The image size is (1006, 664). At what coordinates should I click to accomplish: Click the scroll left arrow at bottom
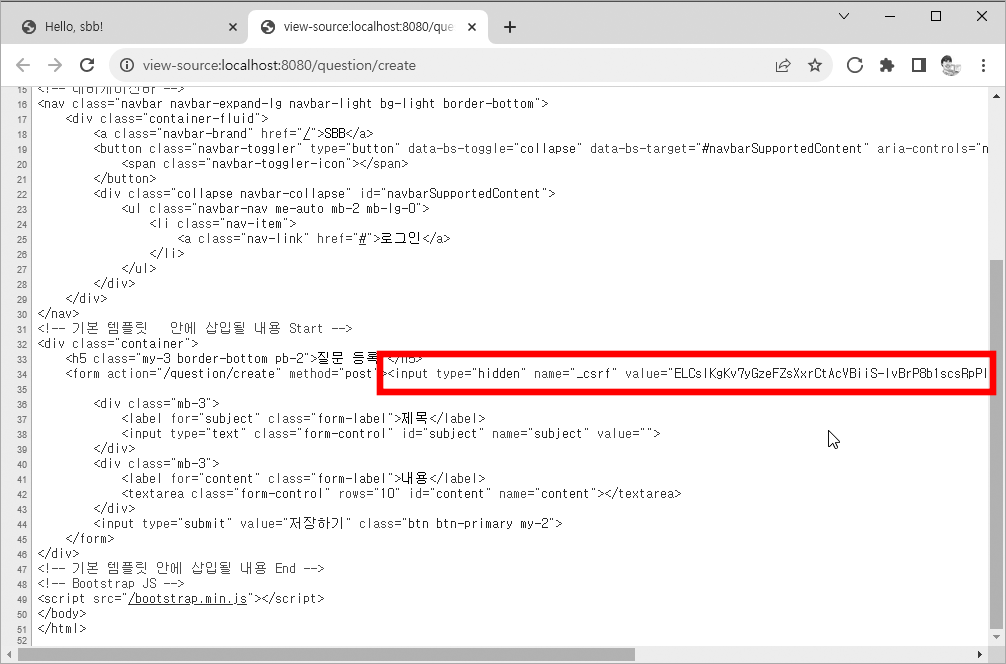click(8, 654)
